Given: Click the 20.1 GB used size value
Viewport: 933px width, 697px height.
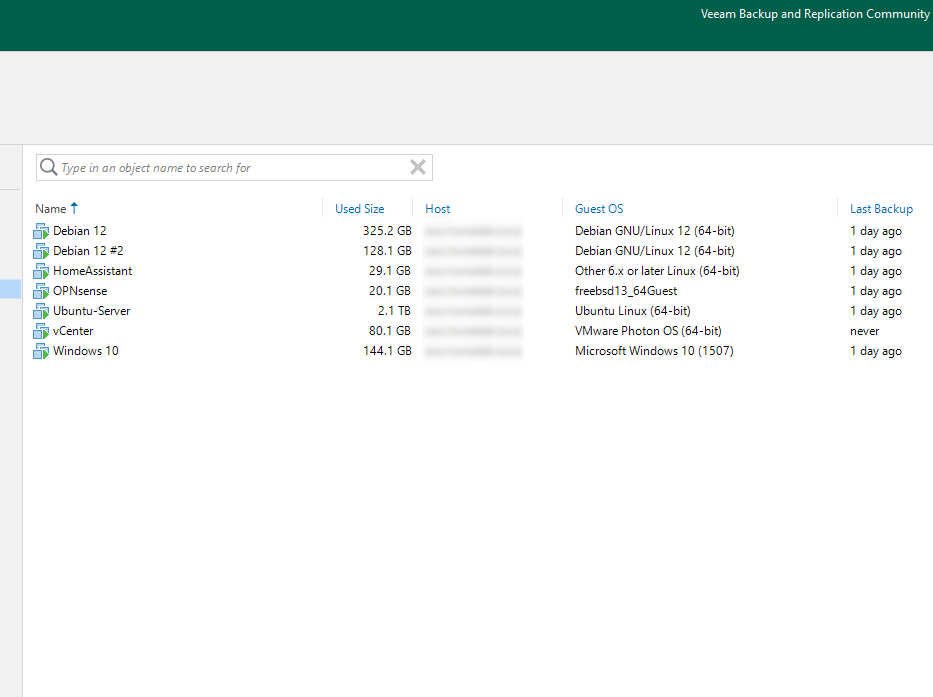Looking at the screenshot, I should click(x=390, y=291).
